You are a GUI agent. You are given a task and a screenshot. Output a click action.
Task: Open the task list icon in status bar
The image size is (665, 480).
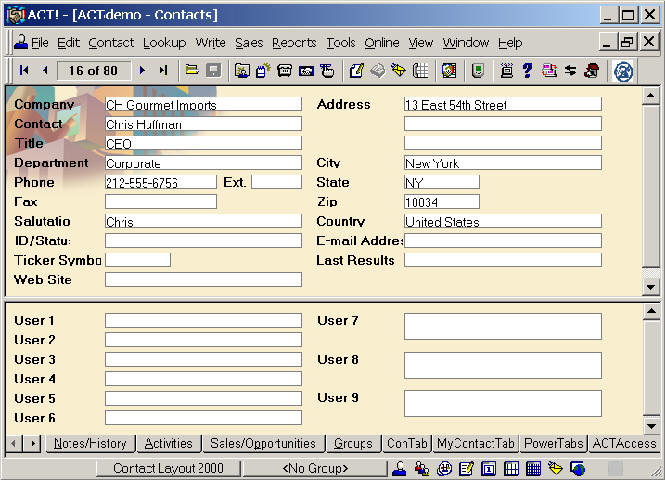click(x=467, y=468)
